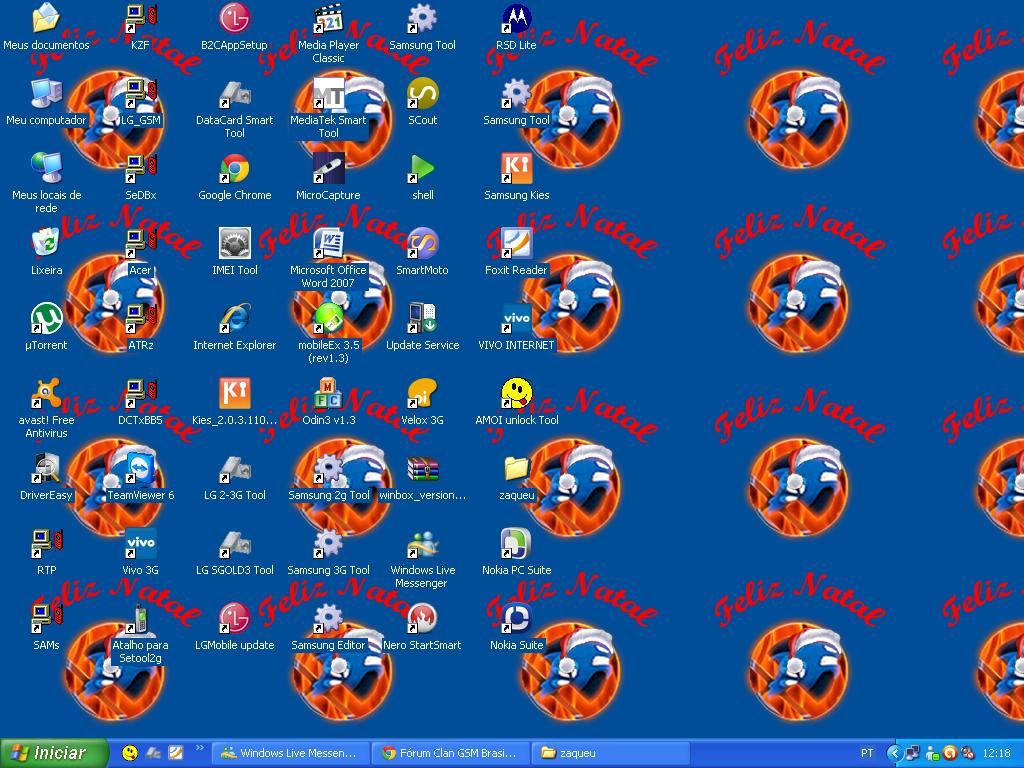Open the Vivo 3G shortcut

point(140,545)
